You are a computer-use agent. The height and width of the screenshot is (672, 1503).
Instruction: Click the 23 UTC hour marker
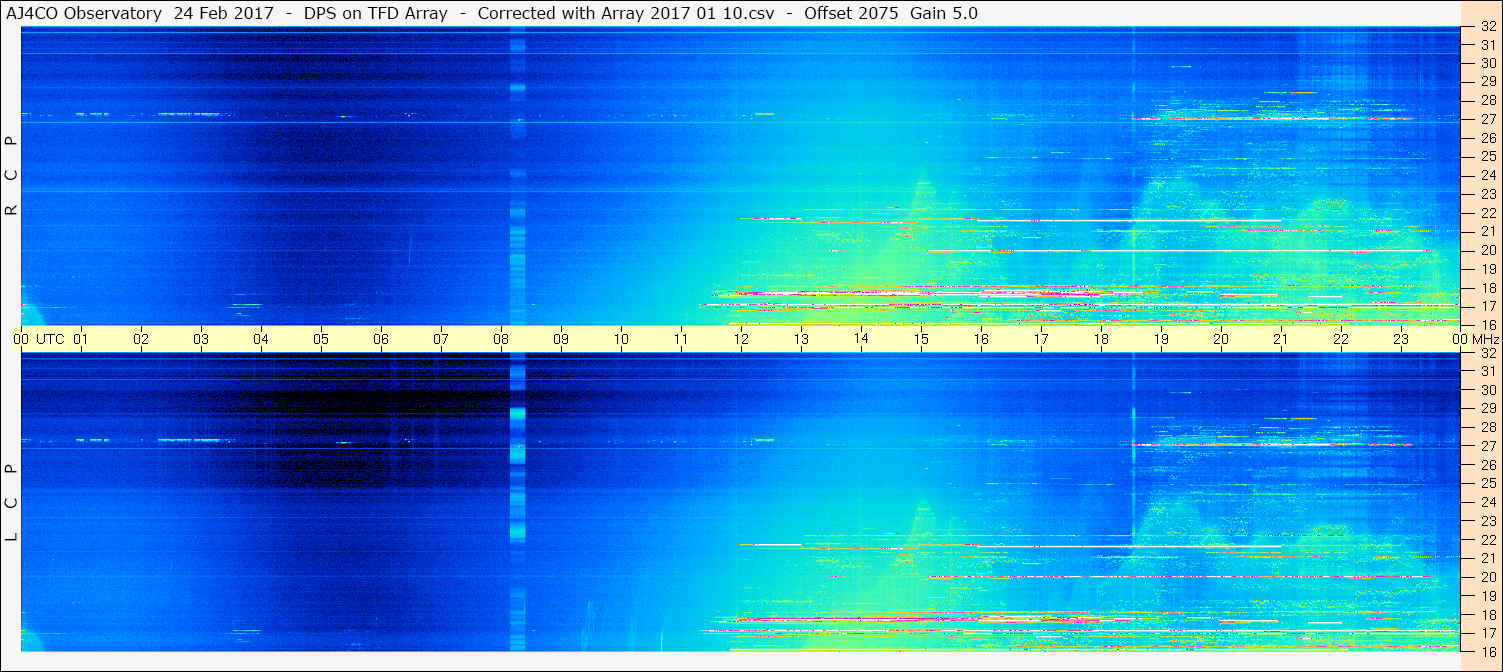click(x=1401, y=339)
